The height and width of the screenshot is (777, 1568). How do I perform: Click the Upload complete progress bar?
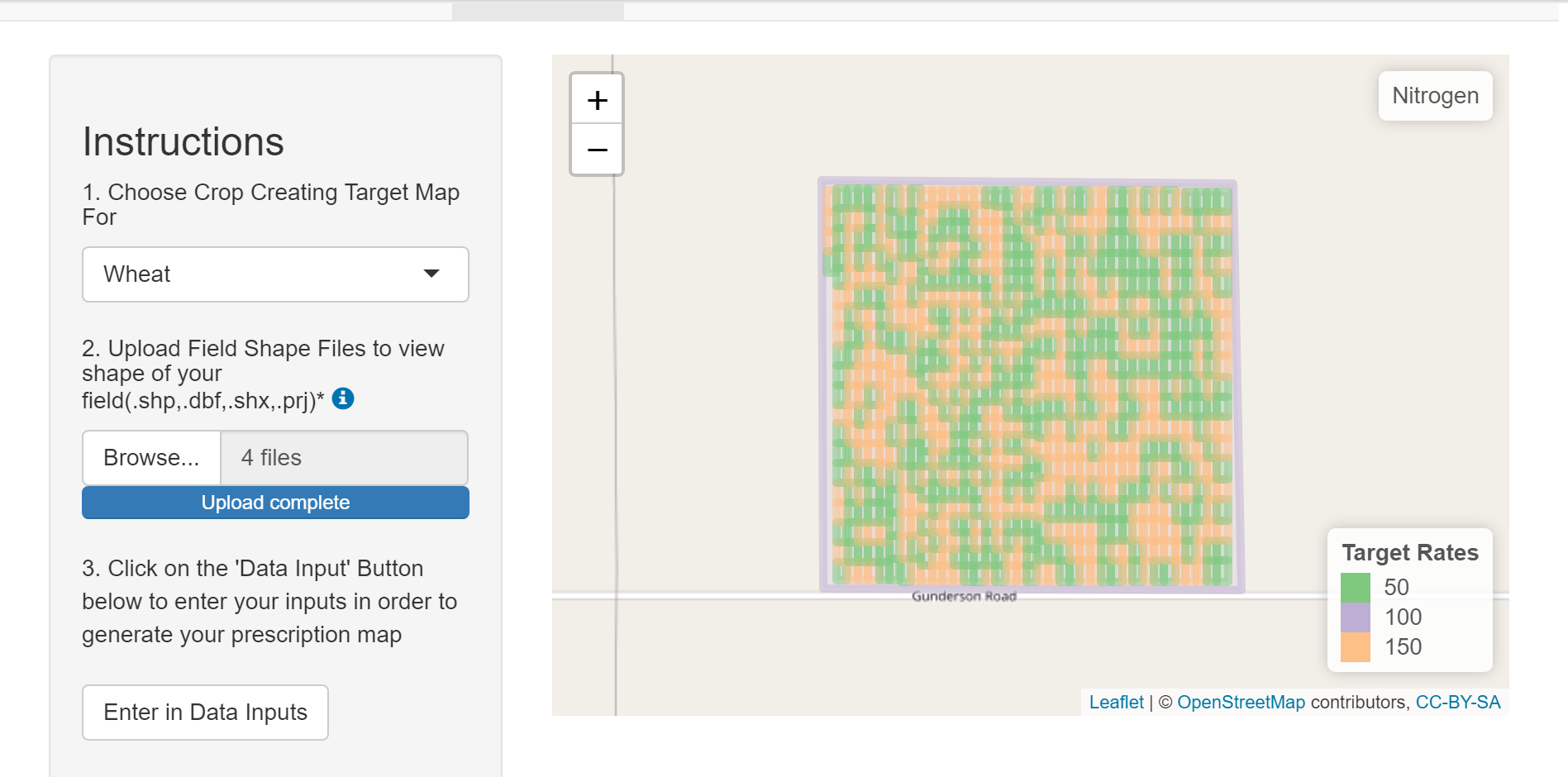[275, 503]
